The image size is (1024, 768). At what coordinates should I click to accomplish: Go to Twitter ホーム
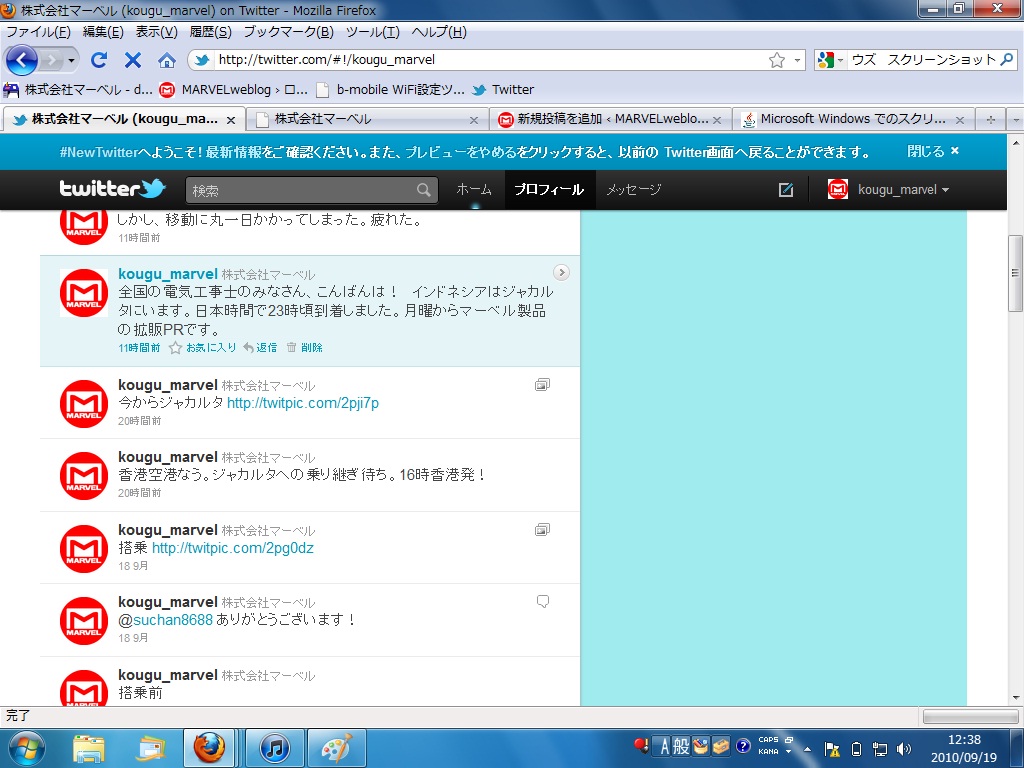473,190
